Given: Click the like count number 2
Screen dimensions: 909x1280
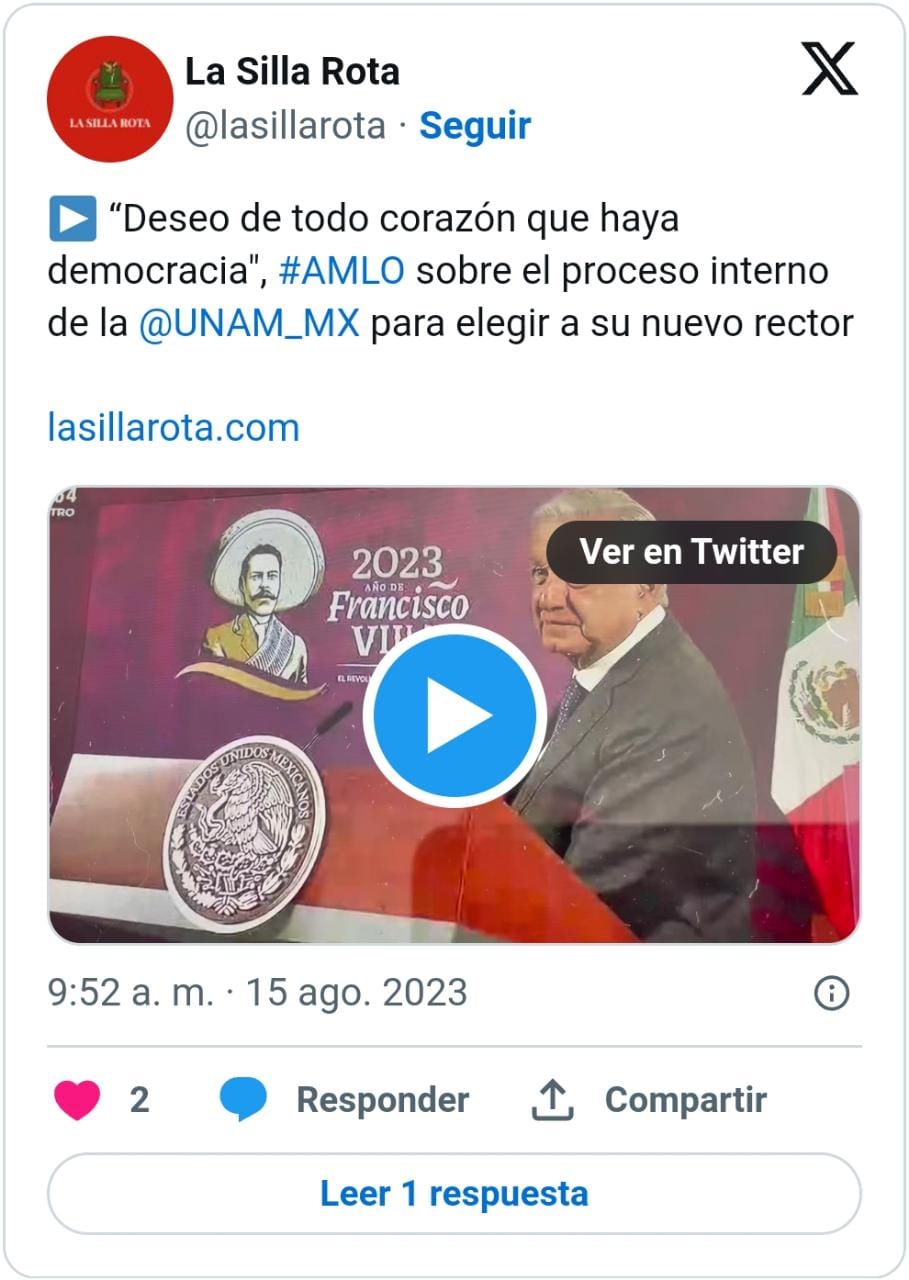Looking at the screenshot, I should coord(139,1100).
